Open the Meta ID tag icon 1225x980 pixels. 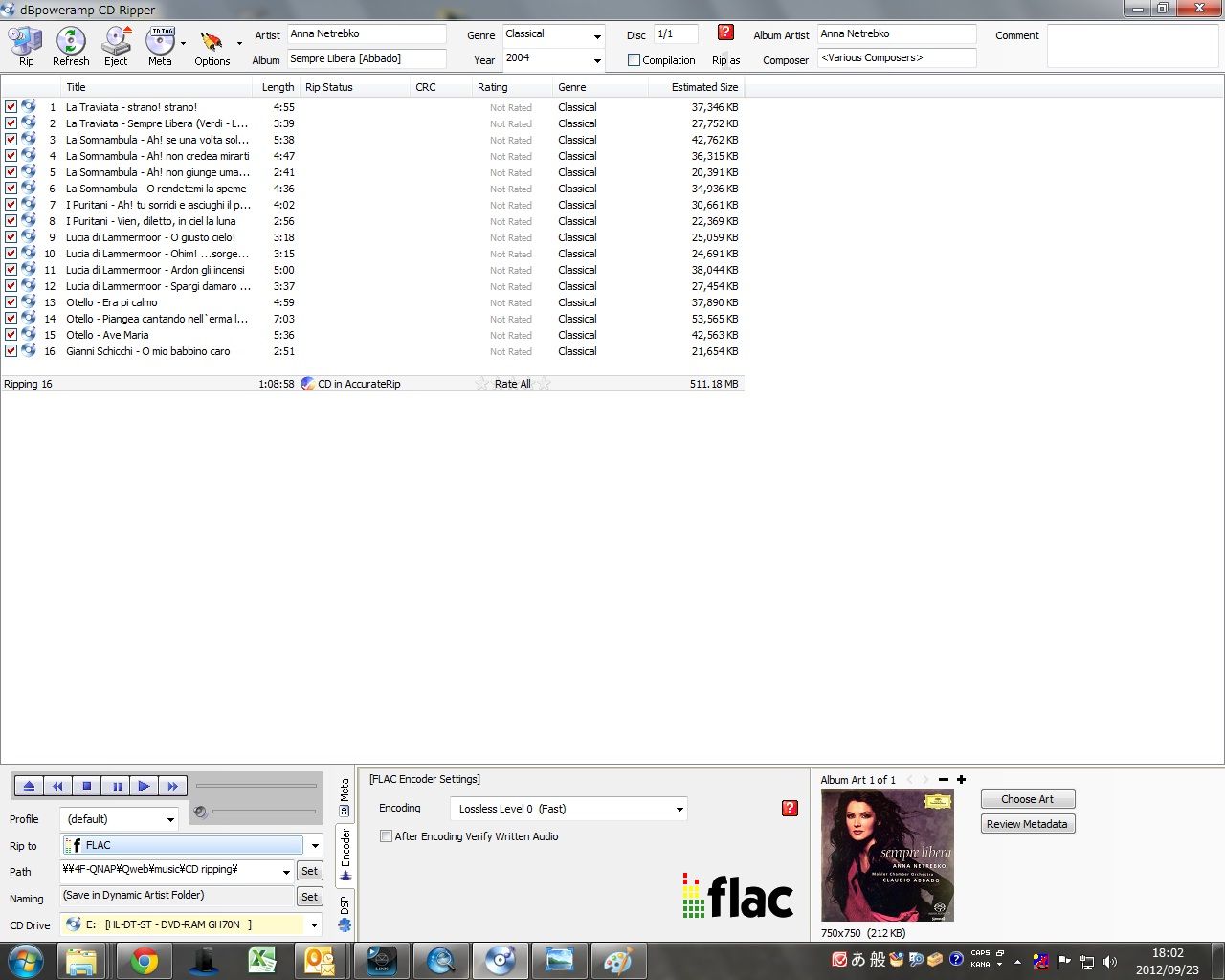[160, 41]
